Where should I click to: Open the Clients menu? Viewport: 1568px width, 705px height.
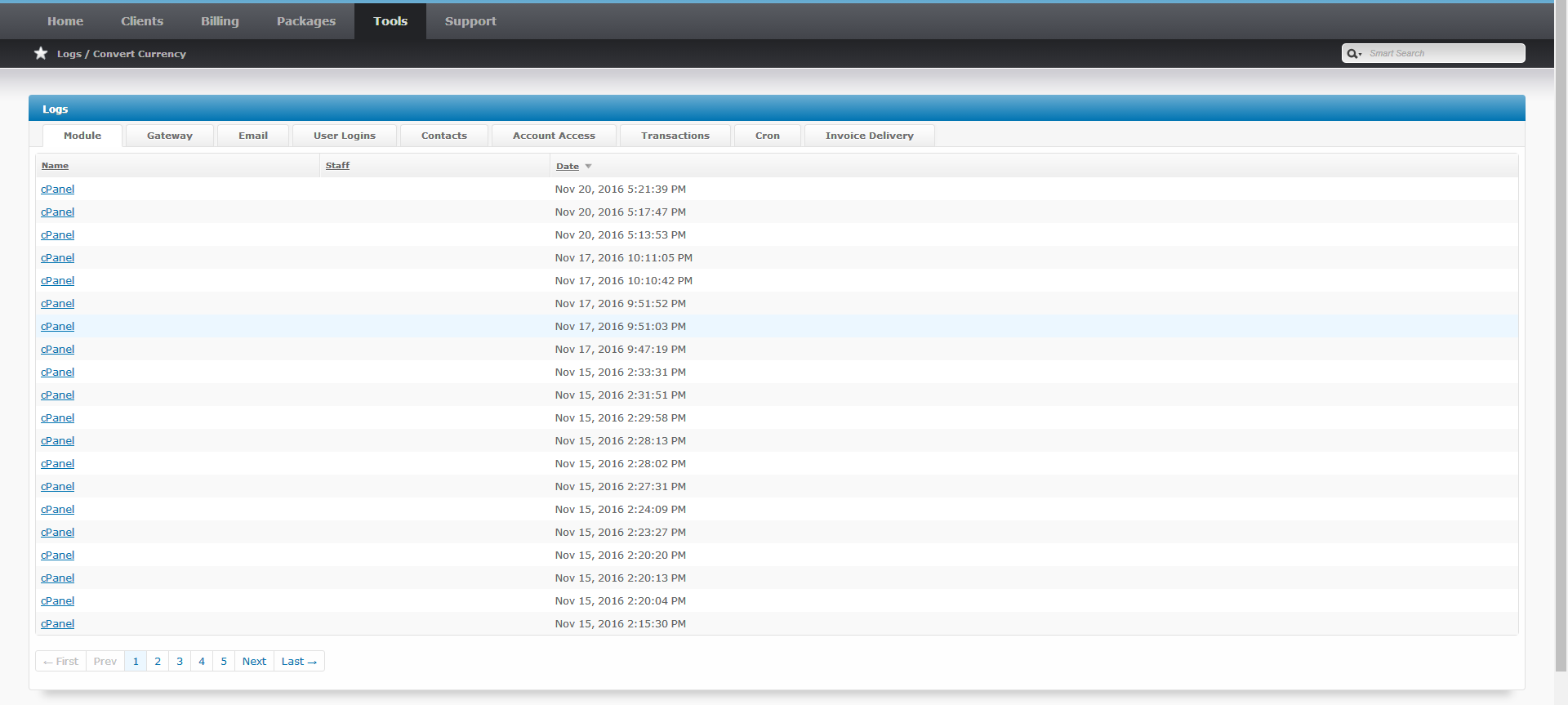click(142, 21)
